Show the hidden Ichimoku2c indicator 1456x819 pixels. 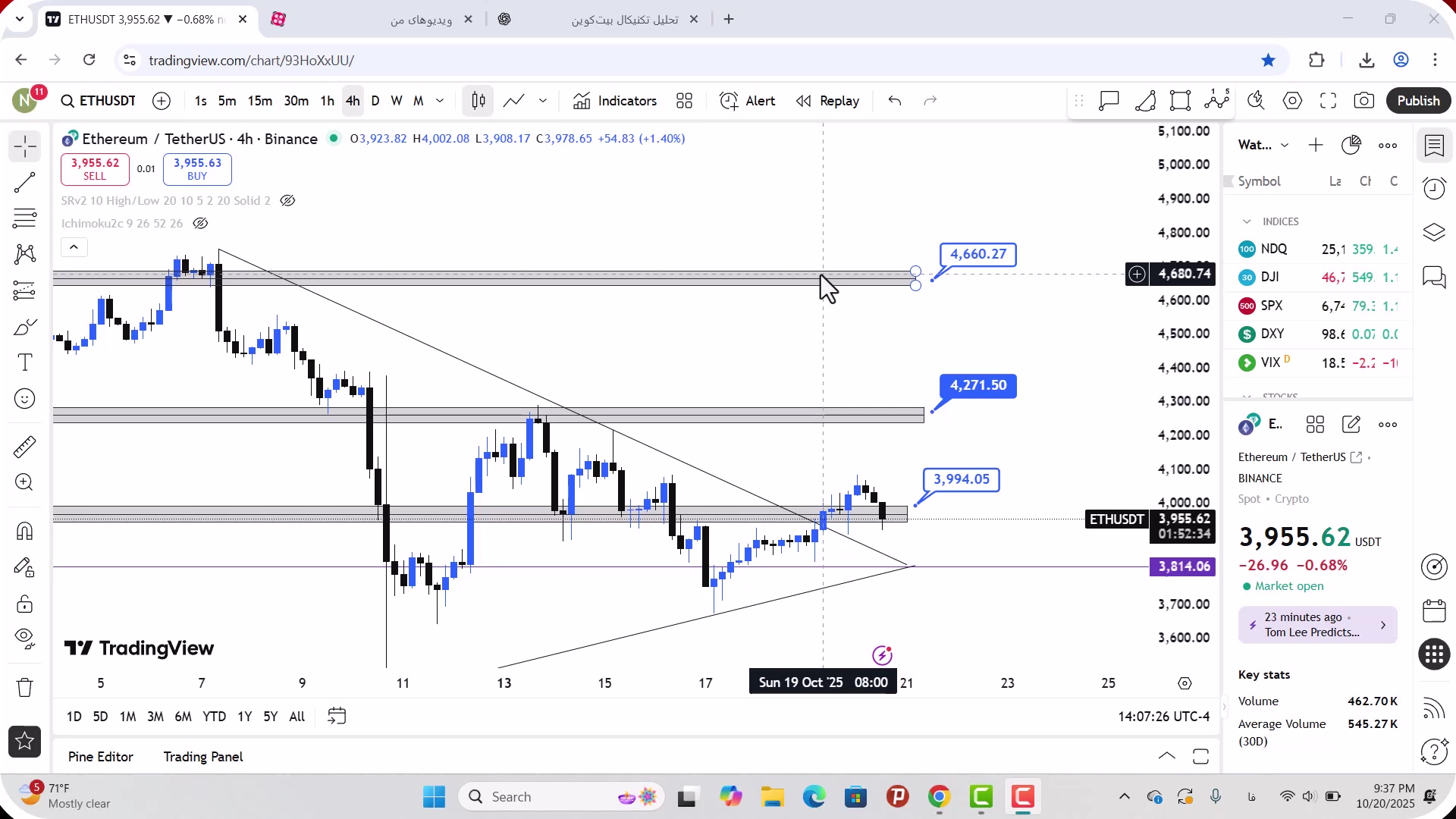pos(200,224)
